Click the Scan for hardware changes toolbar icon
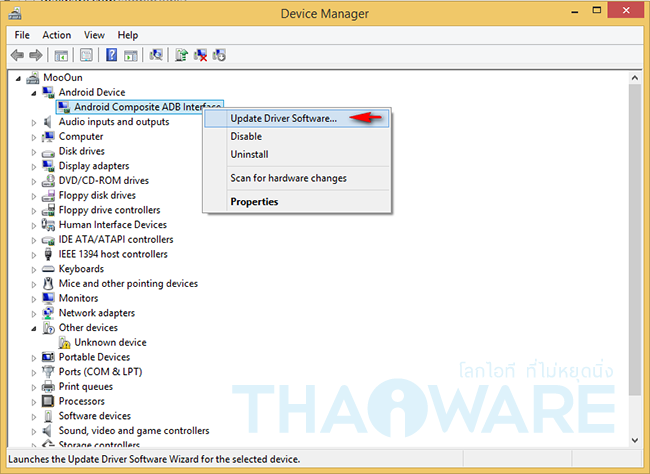The image size is (650, 474). pyautogui.click(x=156, y=55)
